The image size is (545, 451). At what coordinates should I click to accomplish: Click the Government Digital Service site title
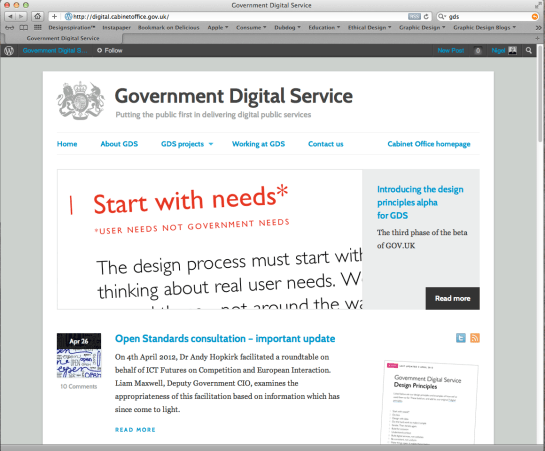click(x=234, y=96)
